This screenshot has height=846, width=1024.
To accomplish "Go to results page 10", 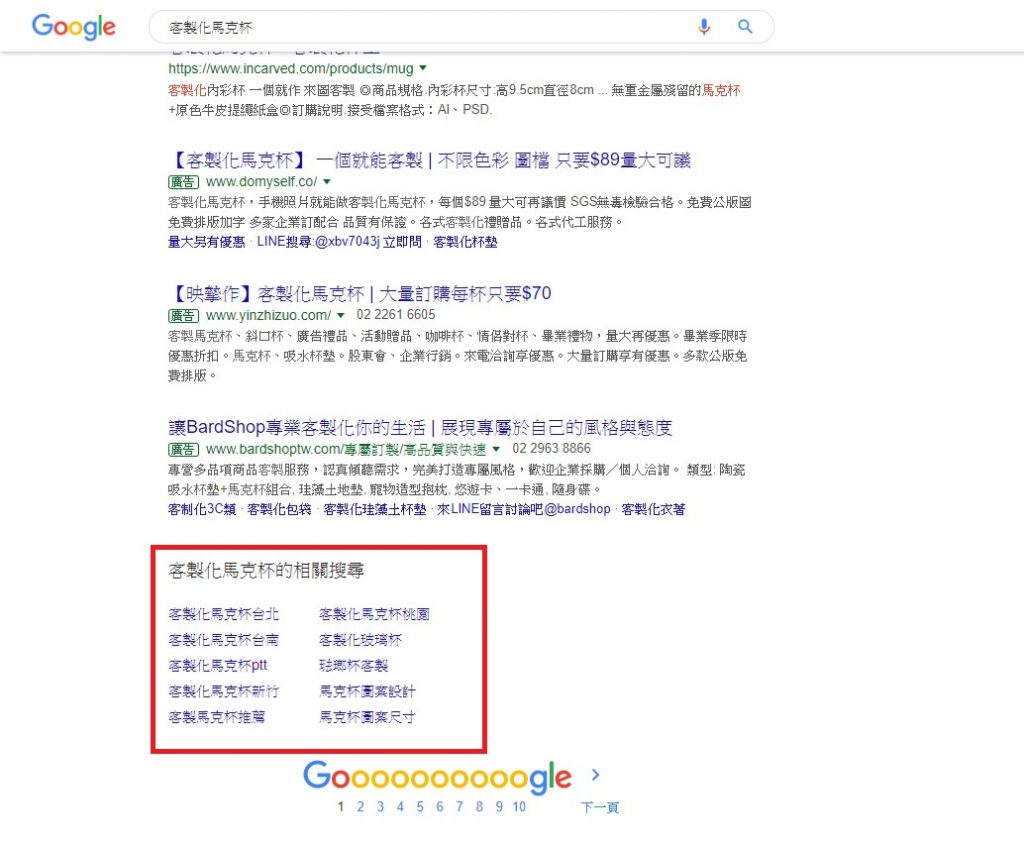I will (x=519, y=807).
